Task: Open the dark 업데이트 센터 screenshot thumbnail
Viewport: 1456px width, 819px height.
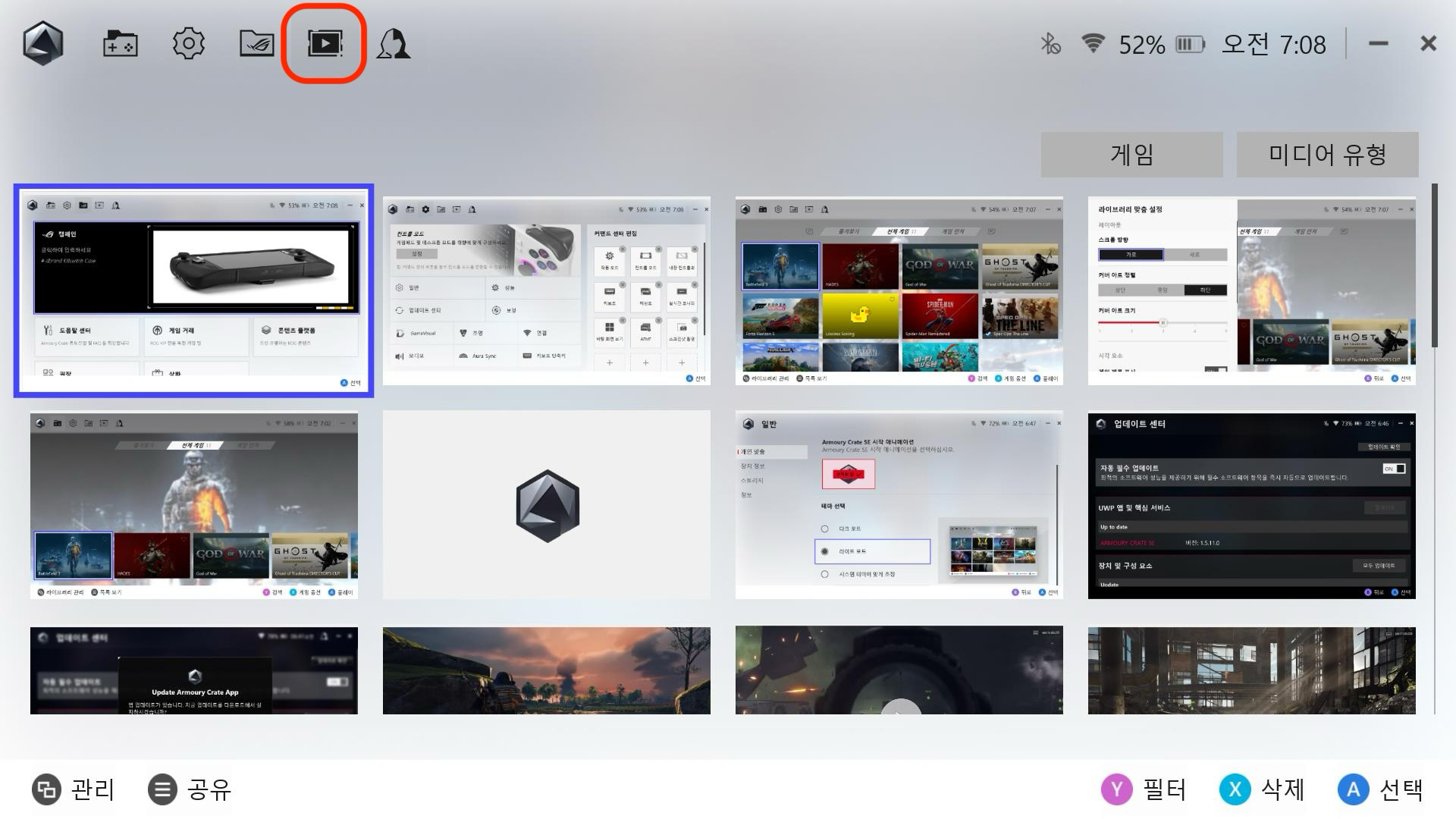Action: click(x=1251, y=506)
